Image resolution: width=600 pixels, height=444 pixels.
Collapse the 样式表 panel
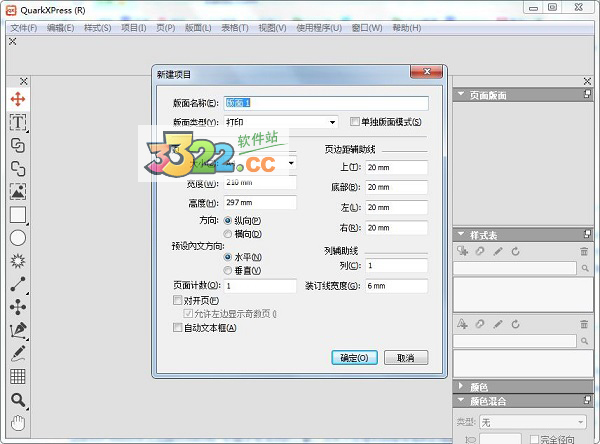point(461,234)
